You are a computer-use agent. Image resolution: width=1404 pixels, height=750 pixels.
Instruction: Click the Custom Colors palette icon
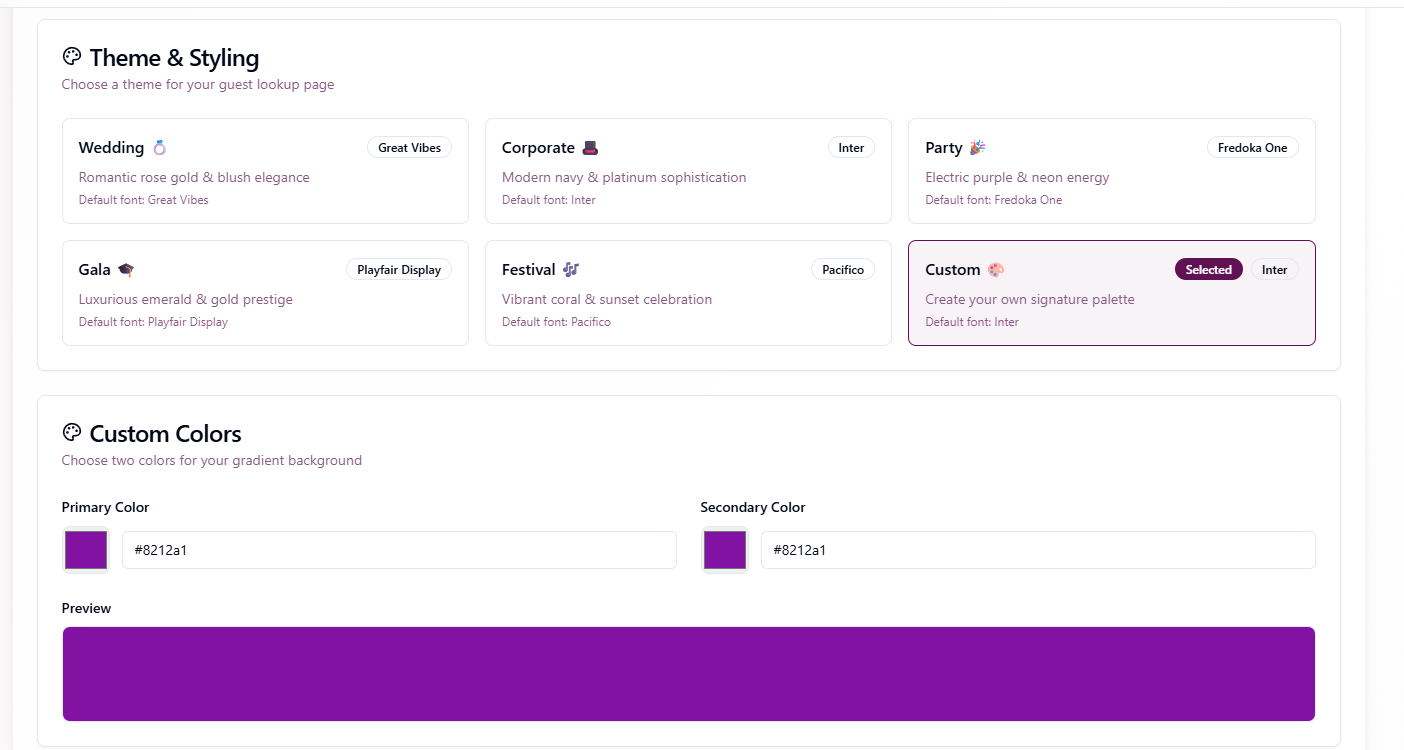tap(71, 432)
